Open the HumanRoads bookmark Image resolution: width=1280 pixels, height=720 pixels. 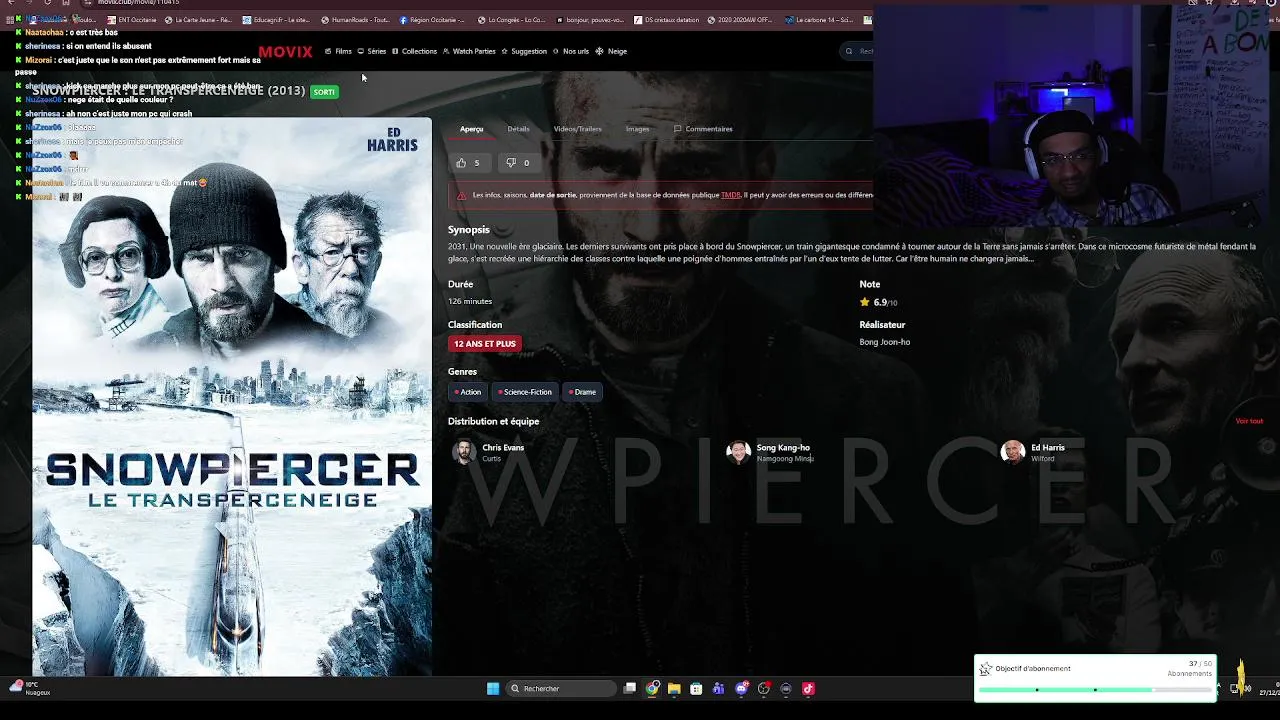point(357,20)
